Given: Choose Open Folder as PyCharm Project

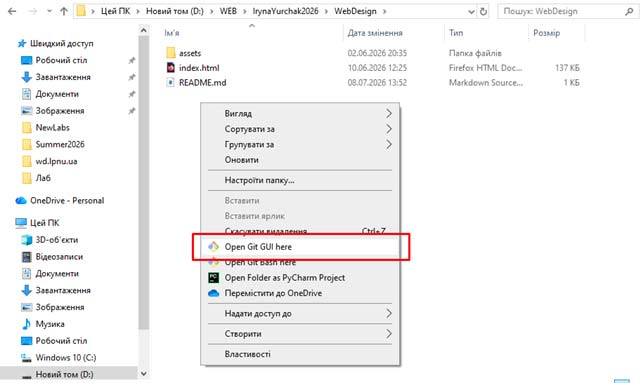Looking at the screenshot, I should click(x=300, y=278).
